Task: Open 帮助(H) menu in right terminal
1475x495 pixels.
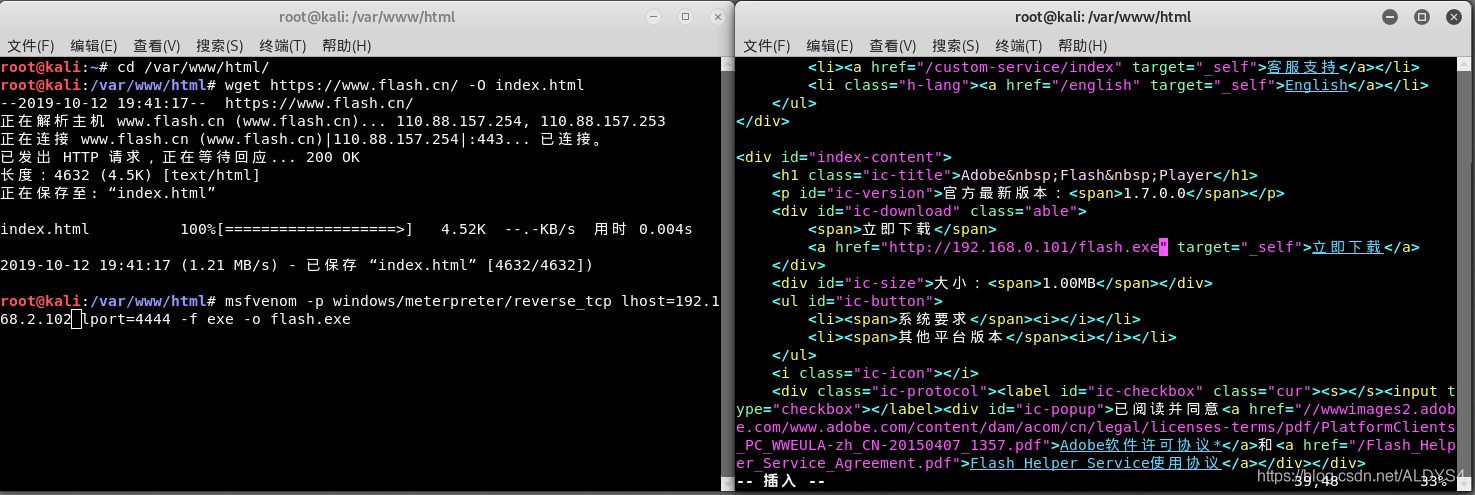Action: coord(1082,46)
